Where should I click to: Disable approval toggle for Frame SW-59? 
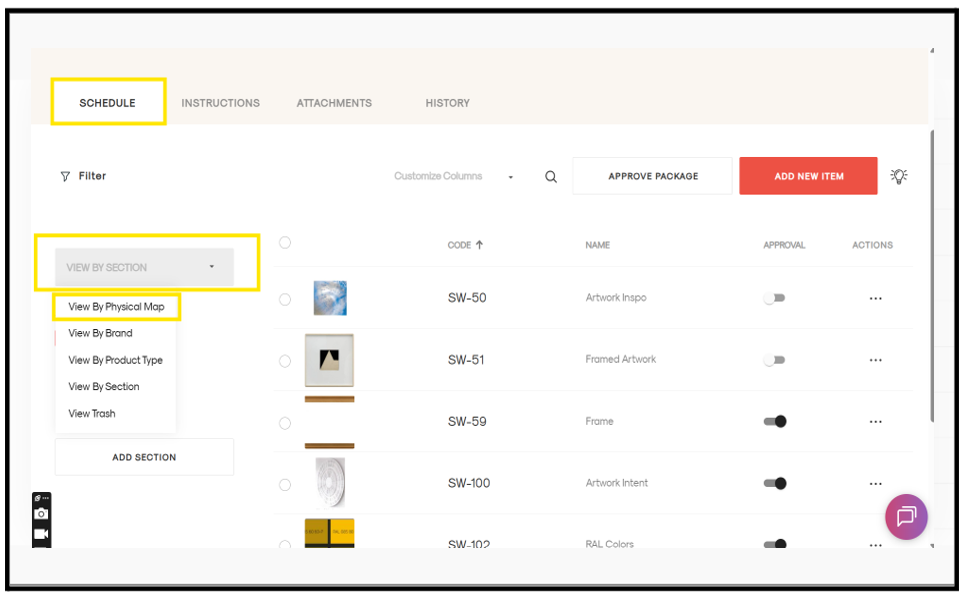(774, 421)
